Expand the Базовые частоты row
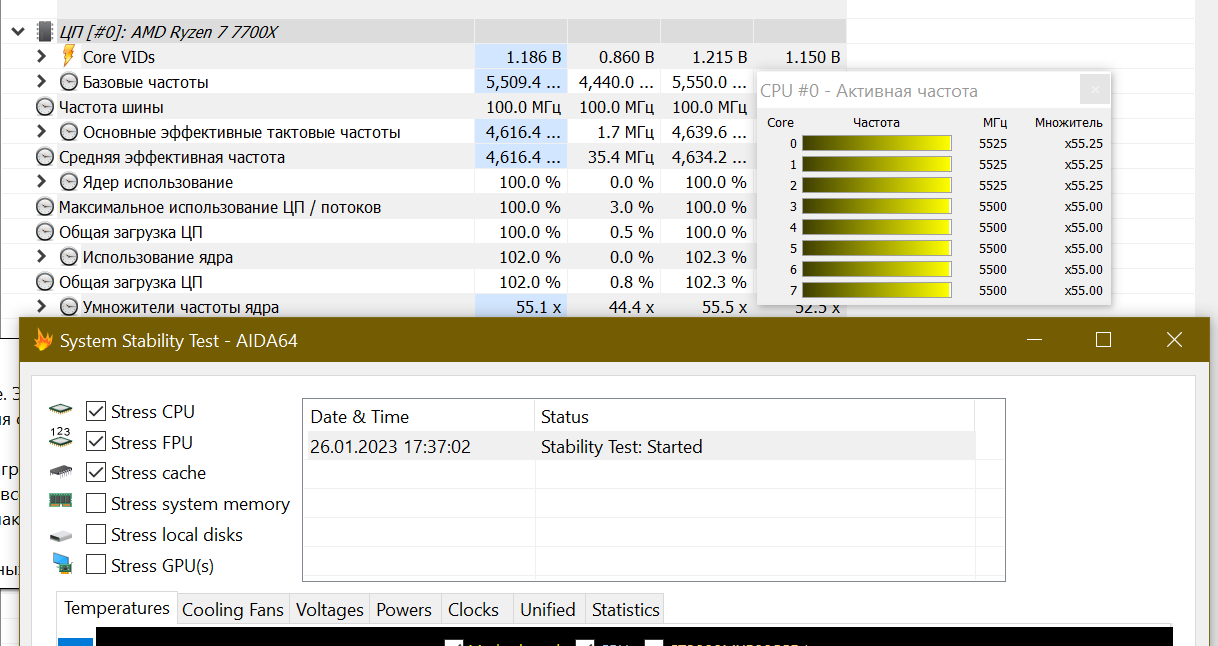 coord(41,82)
